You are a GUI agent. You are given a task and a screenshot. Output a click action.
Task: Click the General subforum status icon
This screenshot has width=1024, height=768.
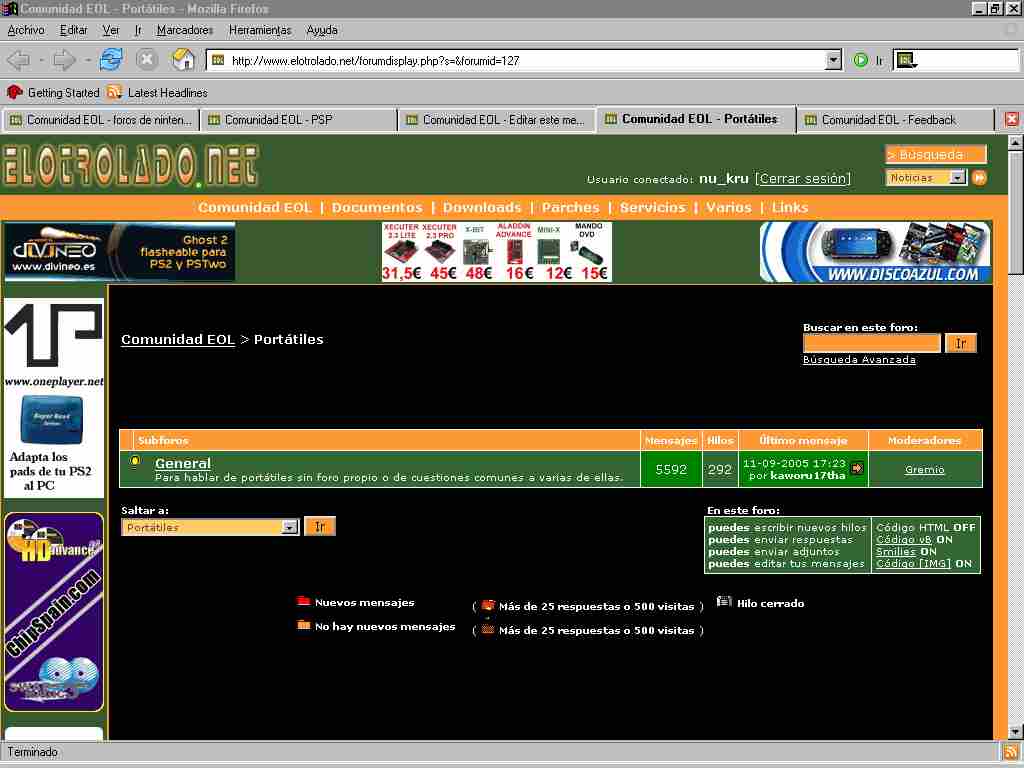(135, 460)
